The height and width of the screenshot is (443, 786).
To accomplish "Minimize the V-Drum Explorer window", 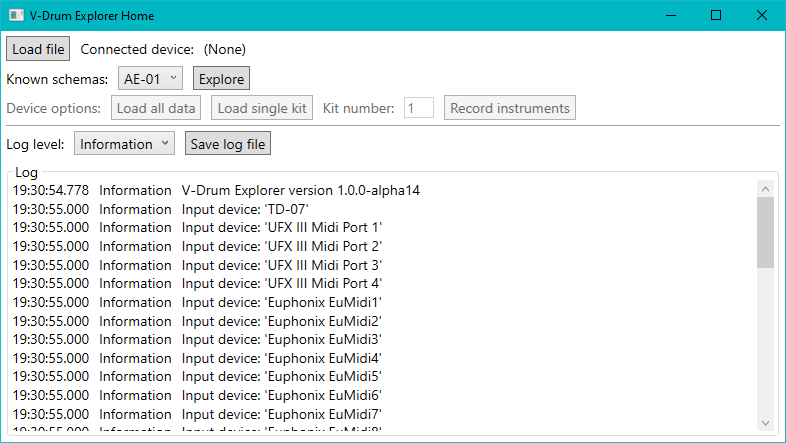I will coord(670,16).
